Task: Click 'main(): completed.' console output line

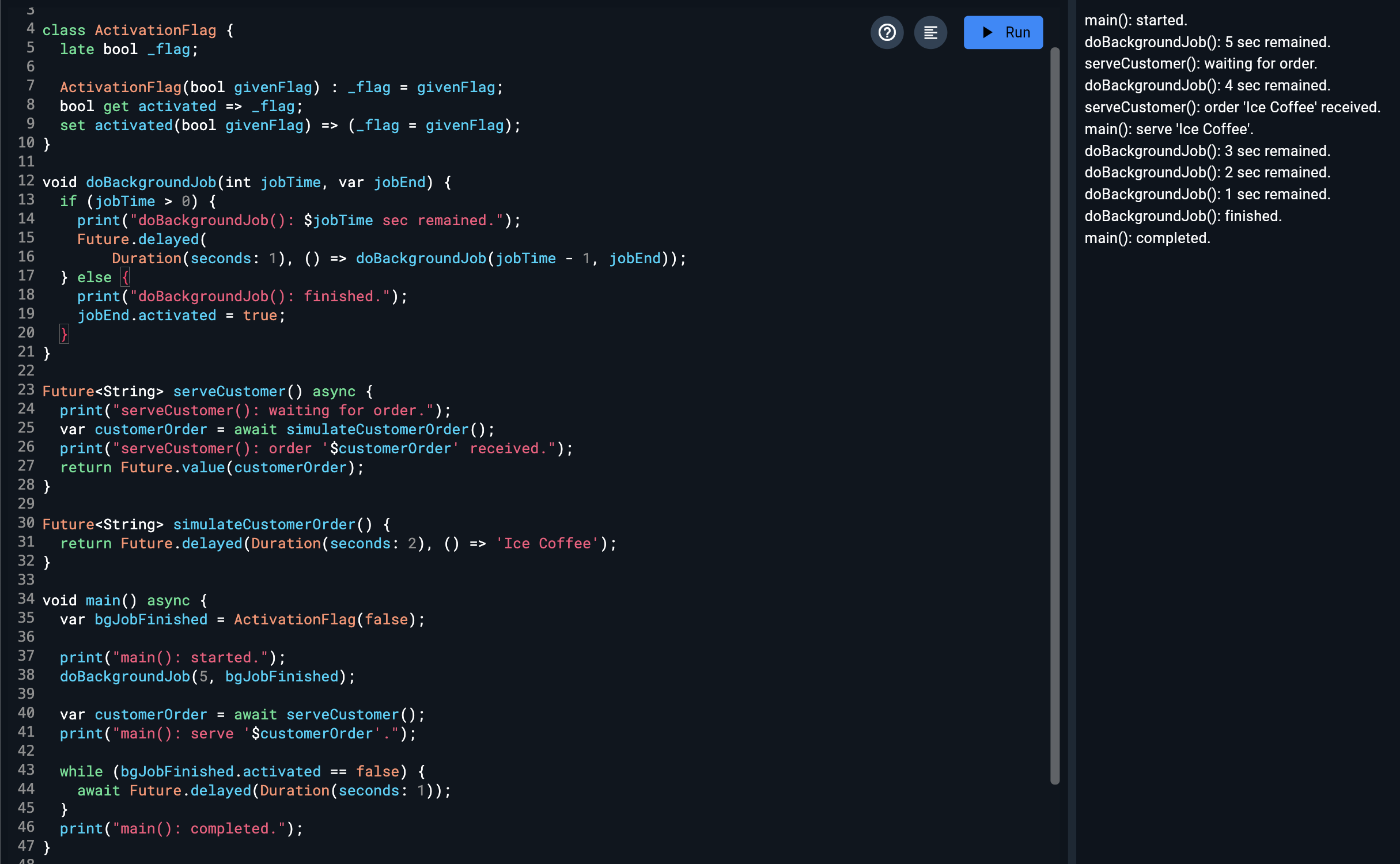Action: pyautogui.click(x=1147, y=238)
